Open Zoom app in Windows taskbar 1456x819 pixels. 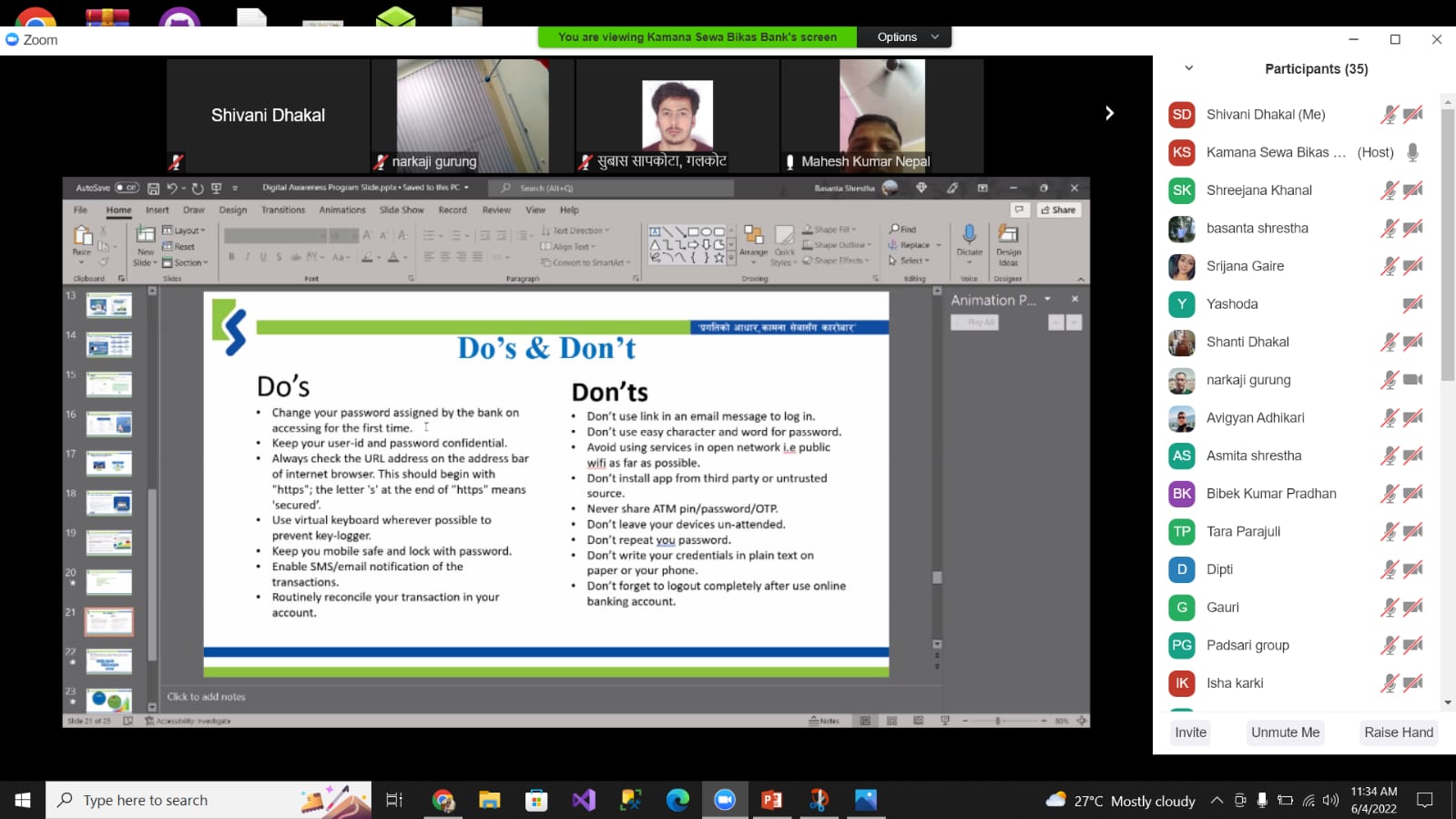point(724,800)
